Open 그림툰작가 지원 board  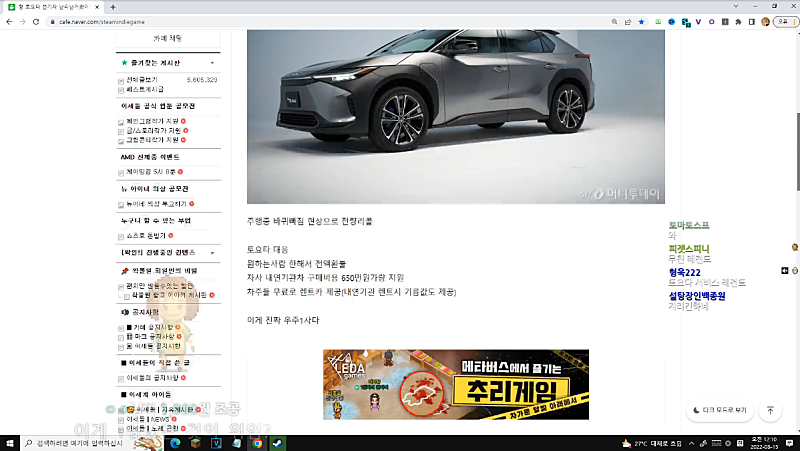click(152, 140)
